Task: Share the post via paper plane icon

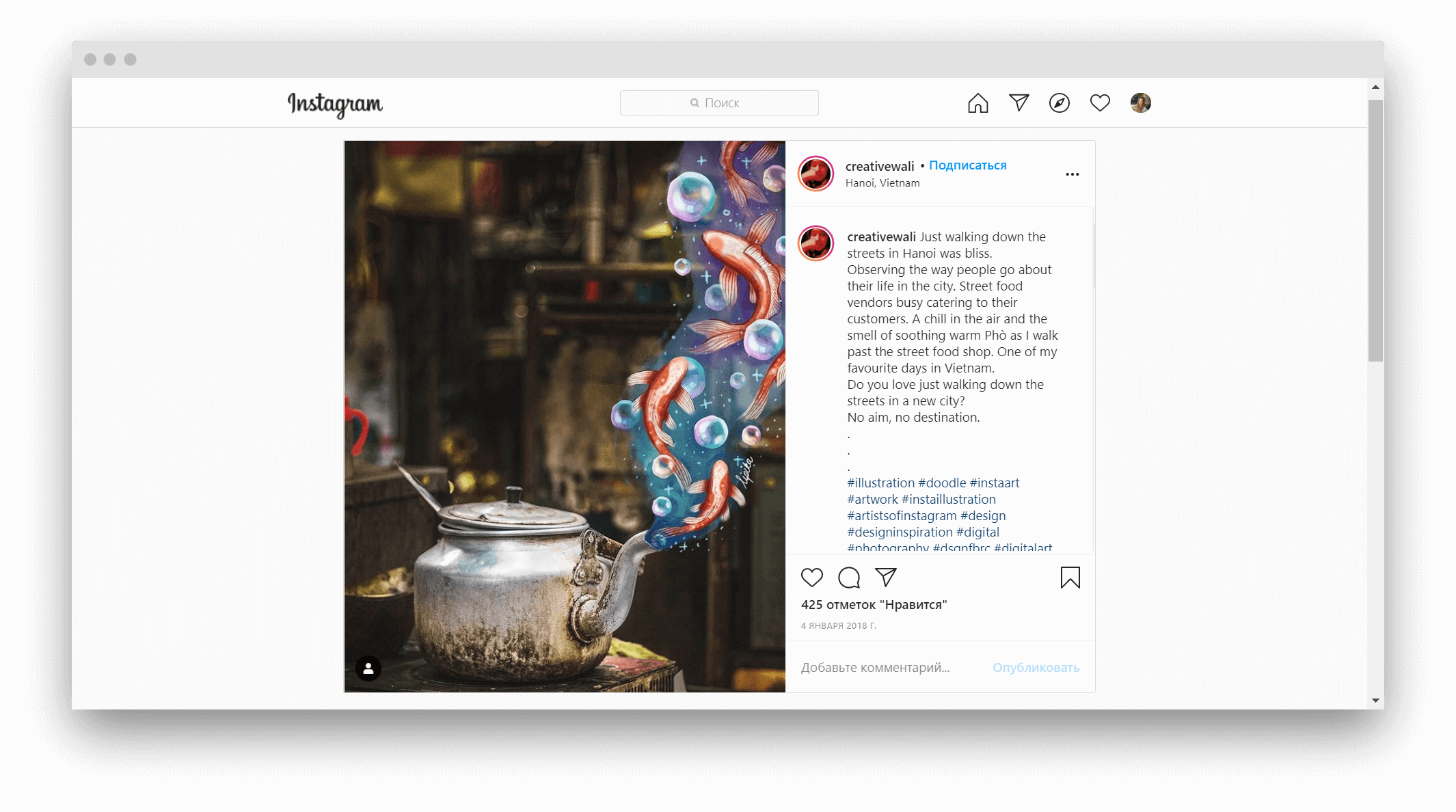Action: [886, 578]
